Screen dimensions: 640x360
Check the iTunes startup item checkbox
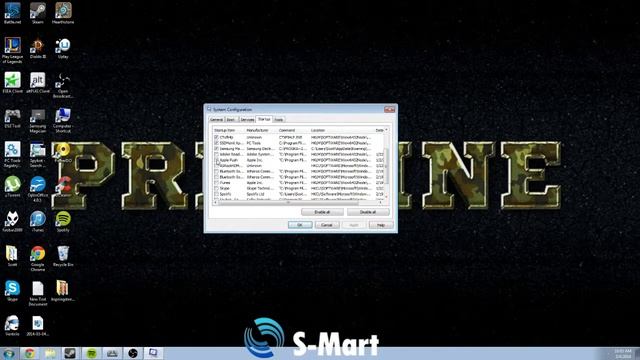[216, 183]
